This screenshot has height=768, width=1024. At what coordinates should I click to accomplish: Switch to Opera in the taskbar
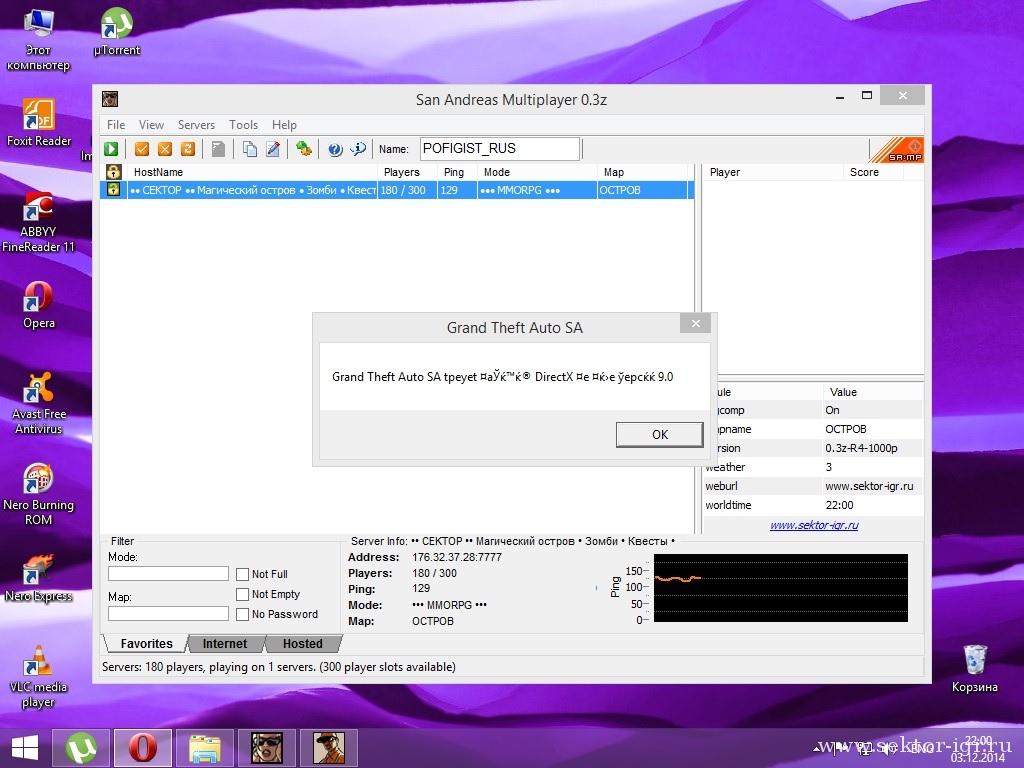(142, 748)
